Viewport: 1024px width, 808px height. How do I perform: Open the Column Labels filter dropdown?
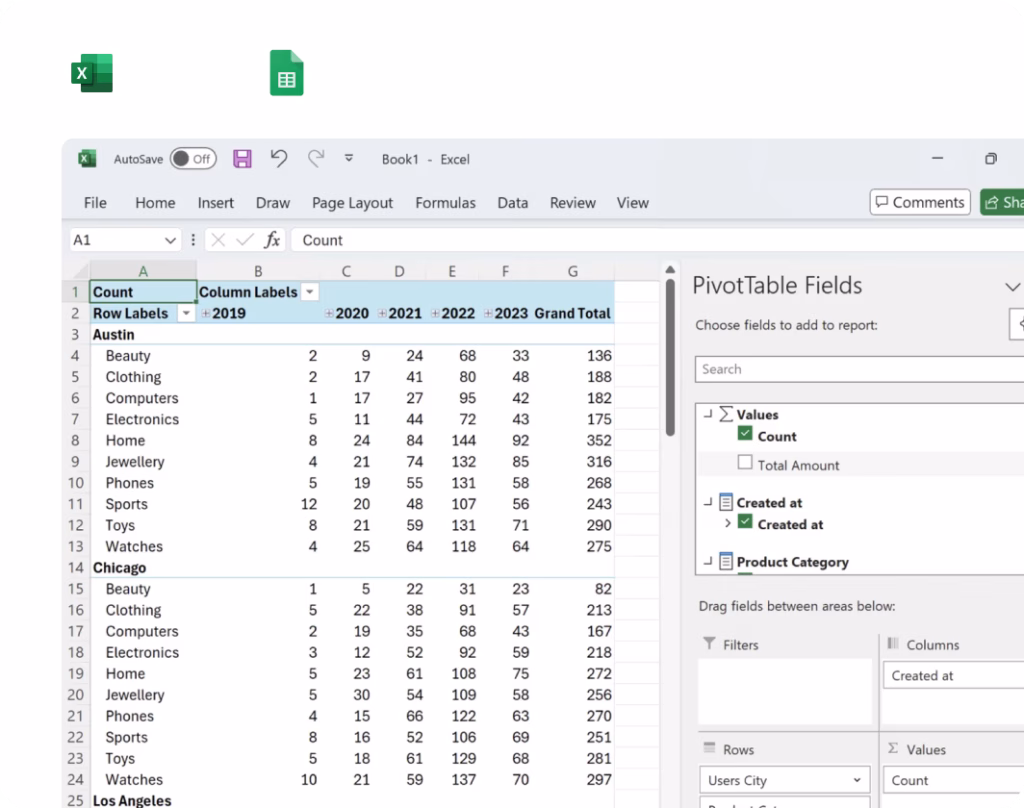point(310,292)
